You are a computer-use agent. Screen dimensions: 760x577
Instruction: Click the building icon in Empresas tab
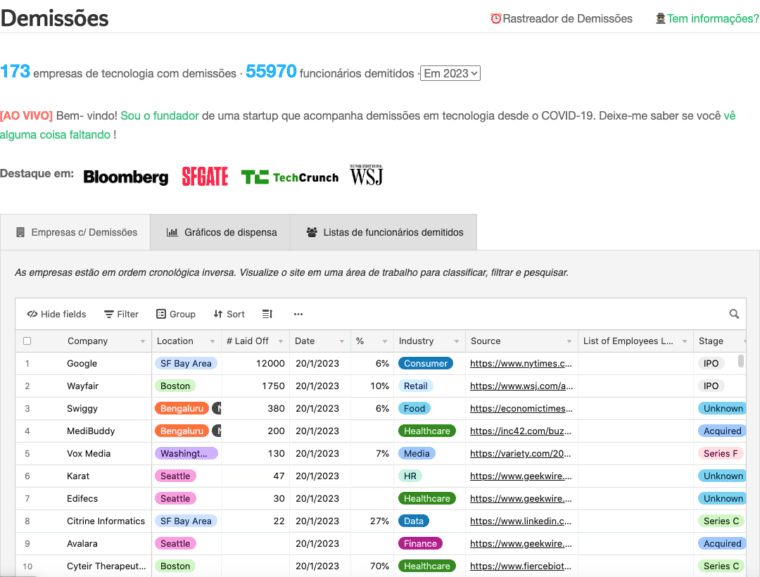click(20, 232)
